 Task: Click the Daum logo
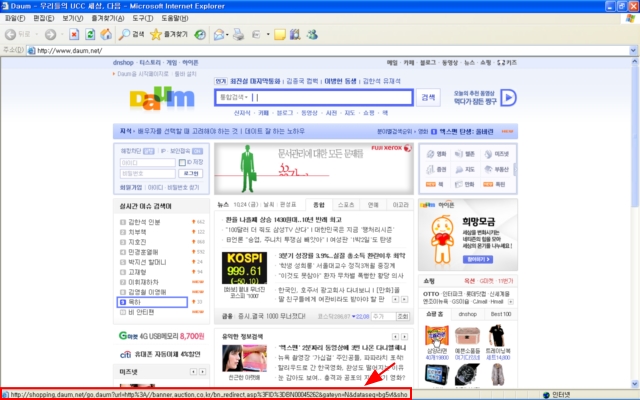162,98
